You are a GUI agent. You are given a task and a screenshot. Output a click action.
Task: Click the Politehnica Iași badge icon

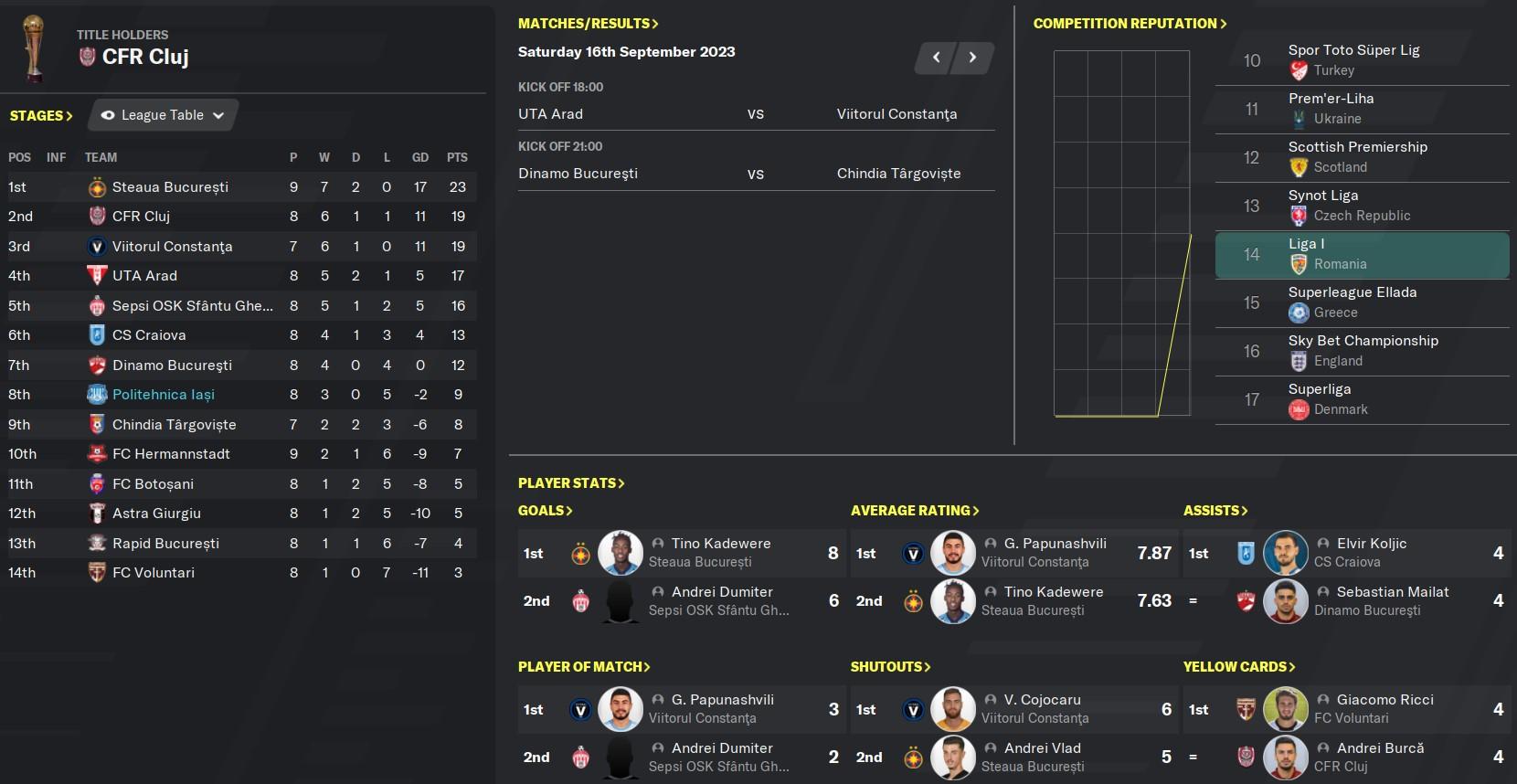(x=97, y=395)
